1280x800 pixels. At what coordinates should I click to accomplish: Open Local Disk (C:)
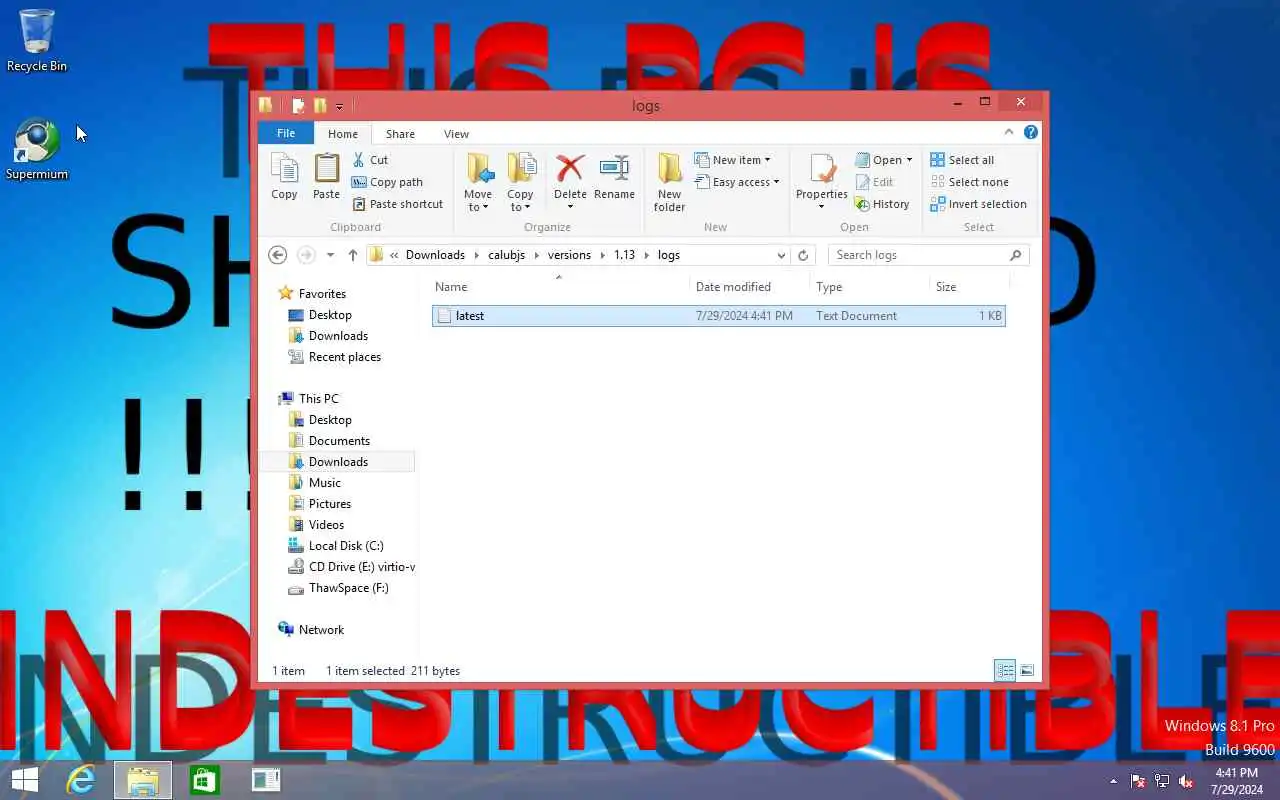click(x=346, y=546)
